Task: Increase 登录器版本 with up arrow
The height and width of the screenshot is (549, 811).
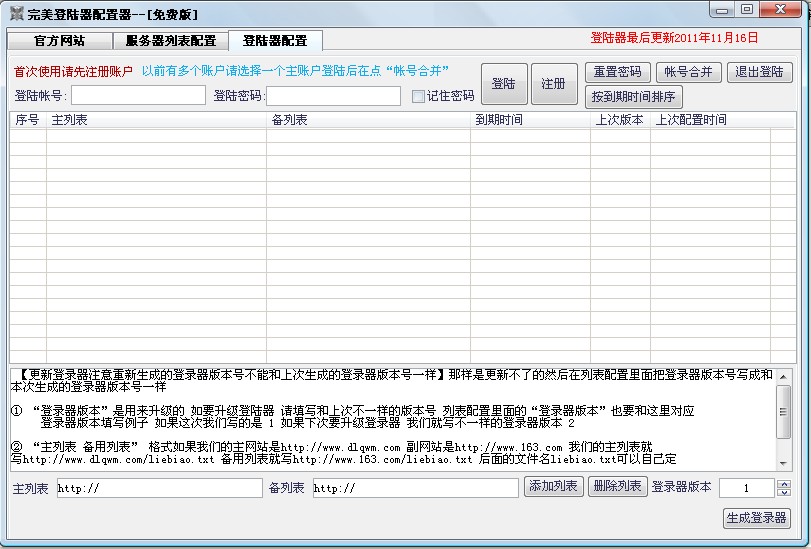Action: coord(783,483)
